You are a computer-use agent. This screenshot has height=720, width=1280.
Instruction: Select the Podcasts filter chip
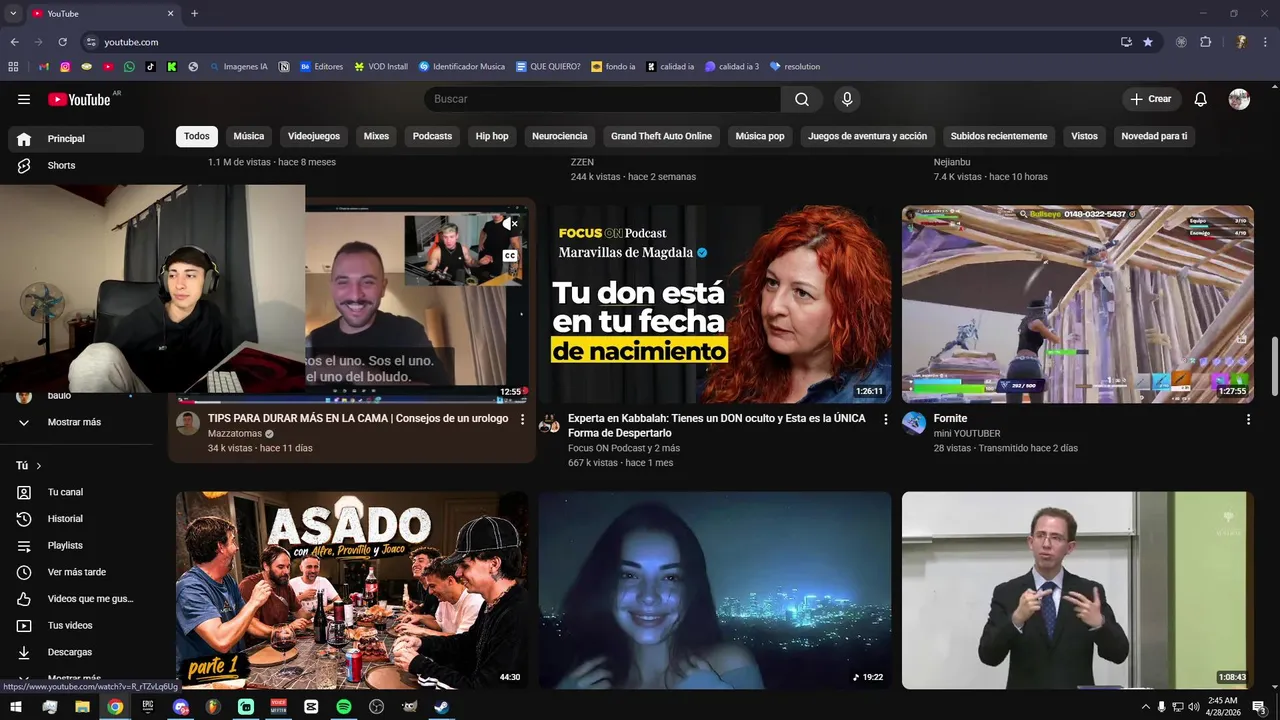[x=432, y=136]
